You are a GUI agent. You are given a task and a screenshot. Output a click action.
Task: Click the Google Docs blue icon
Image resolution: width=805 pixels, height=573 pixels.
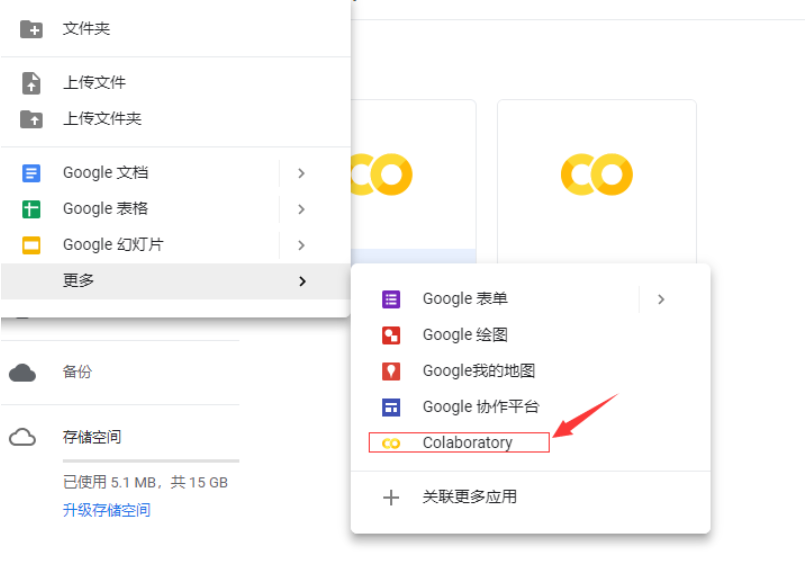pyautogui.click(x=31, y=173)
